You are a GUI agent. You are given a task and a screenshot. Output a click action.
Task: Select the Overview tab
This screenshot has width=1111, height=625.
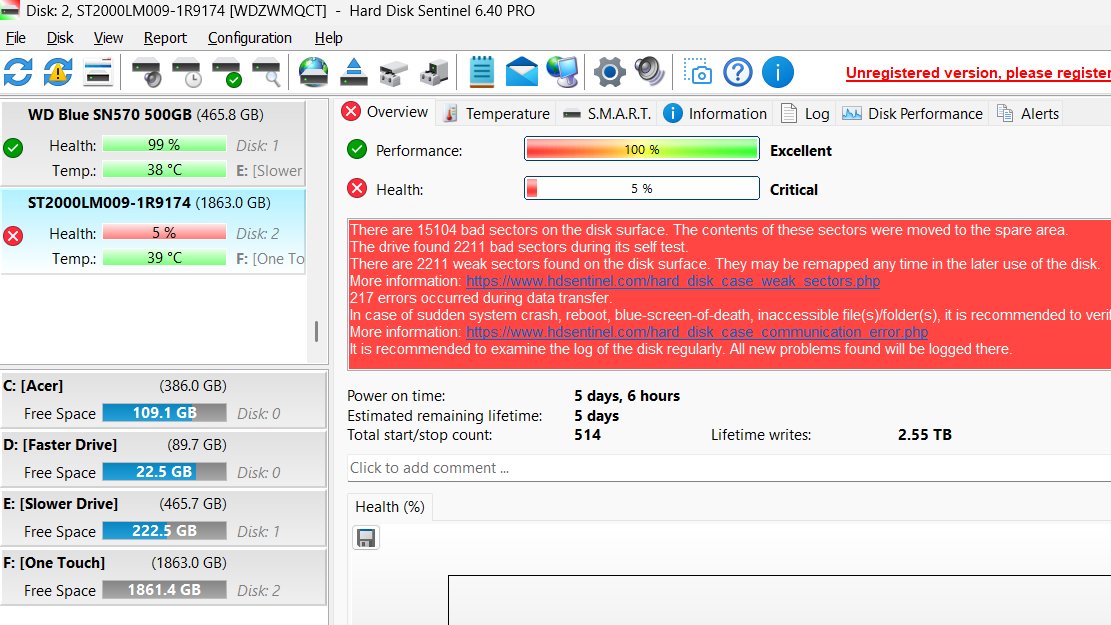pyautogui.click(x=385, y=112)
